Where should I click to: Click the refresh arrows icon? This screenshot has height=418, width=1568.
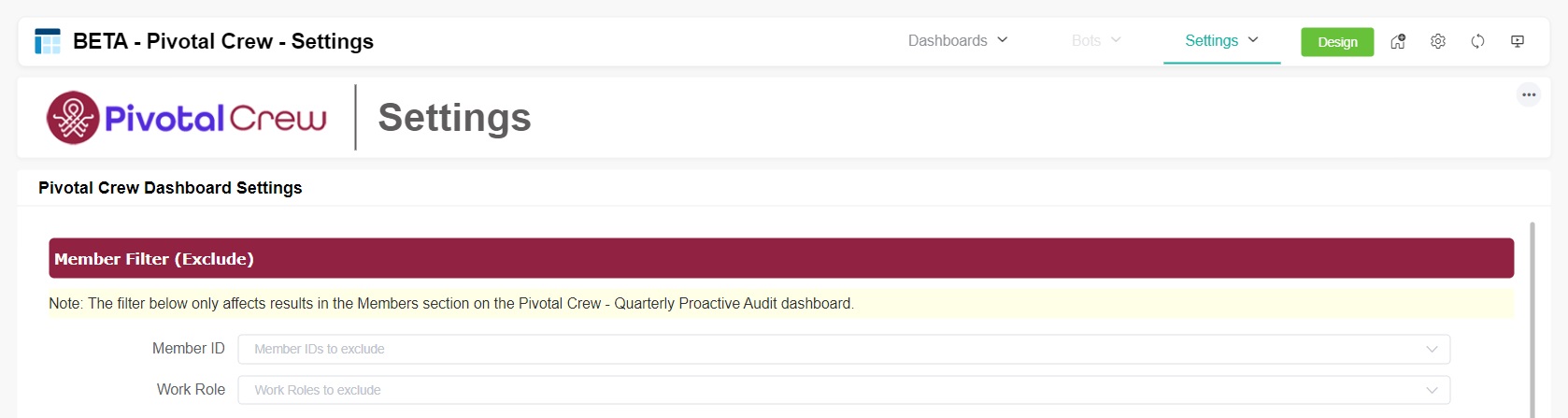[x=1477, y=41]
